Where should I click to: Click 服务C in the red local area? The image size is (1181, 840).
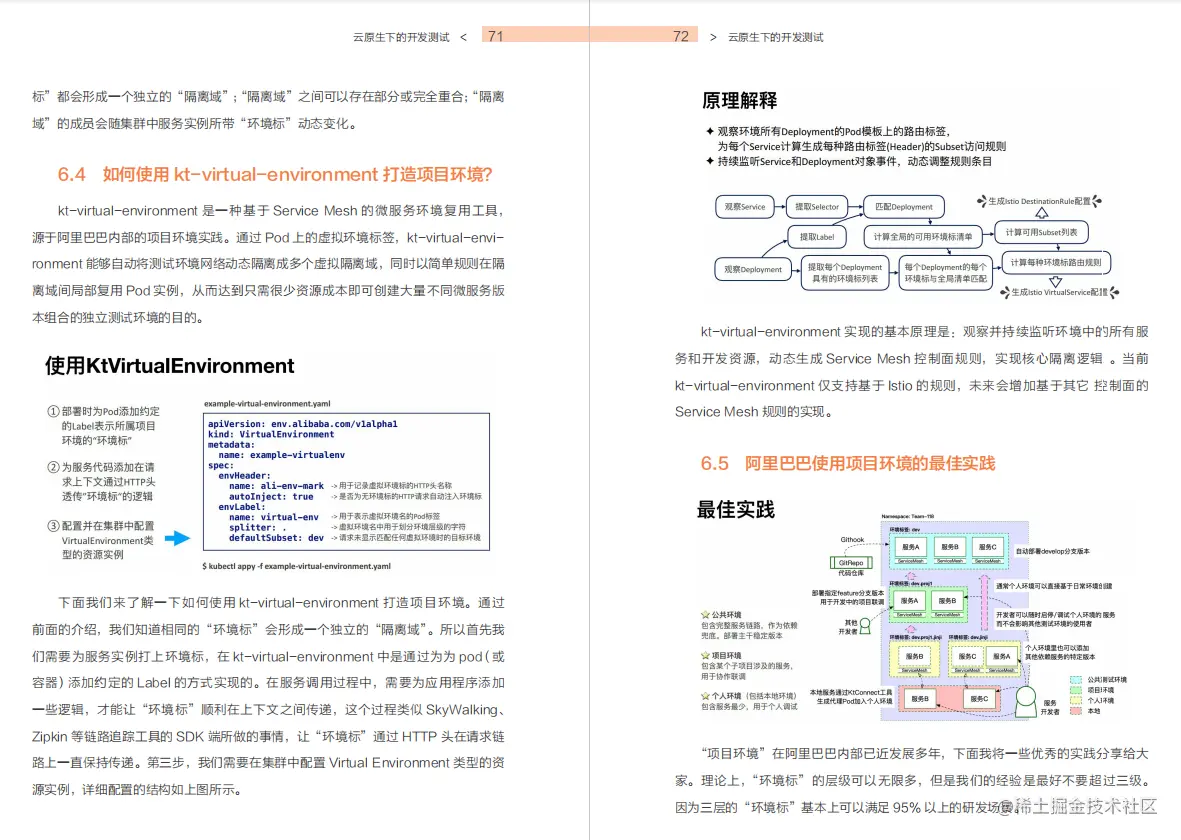(979, 698)
